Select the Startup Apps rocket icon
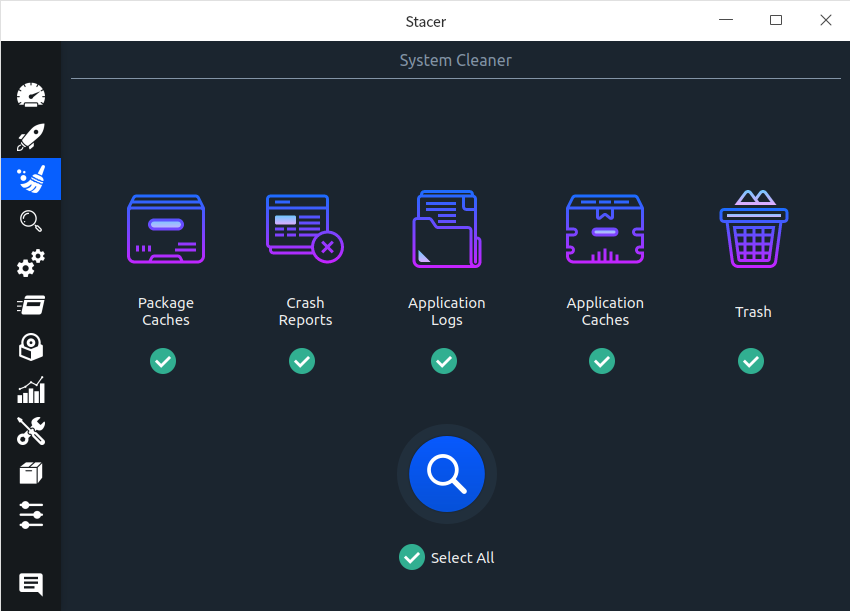 coord(30,137)
